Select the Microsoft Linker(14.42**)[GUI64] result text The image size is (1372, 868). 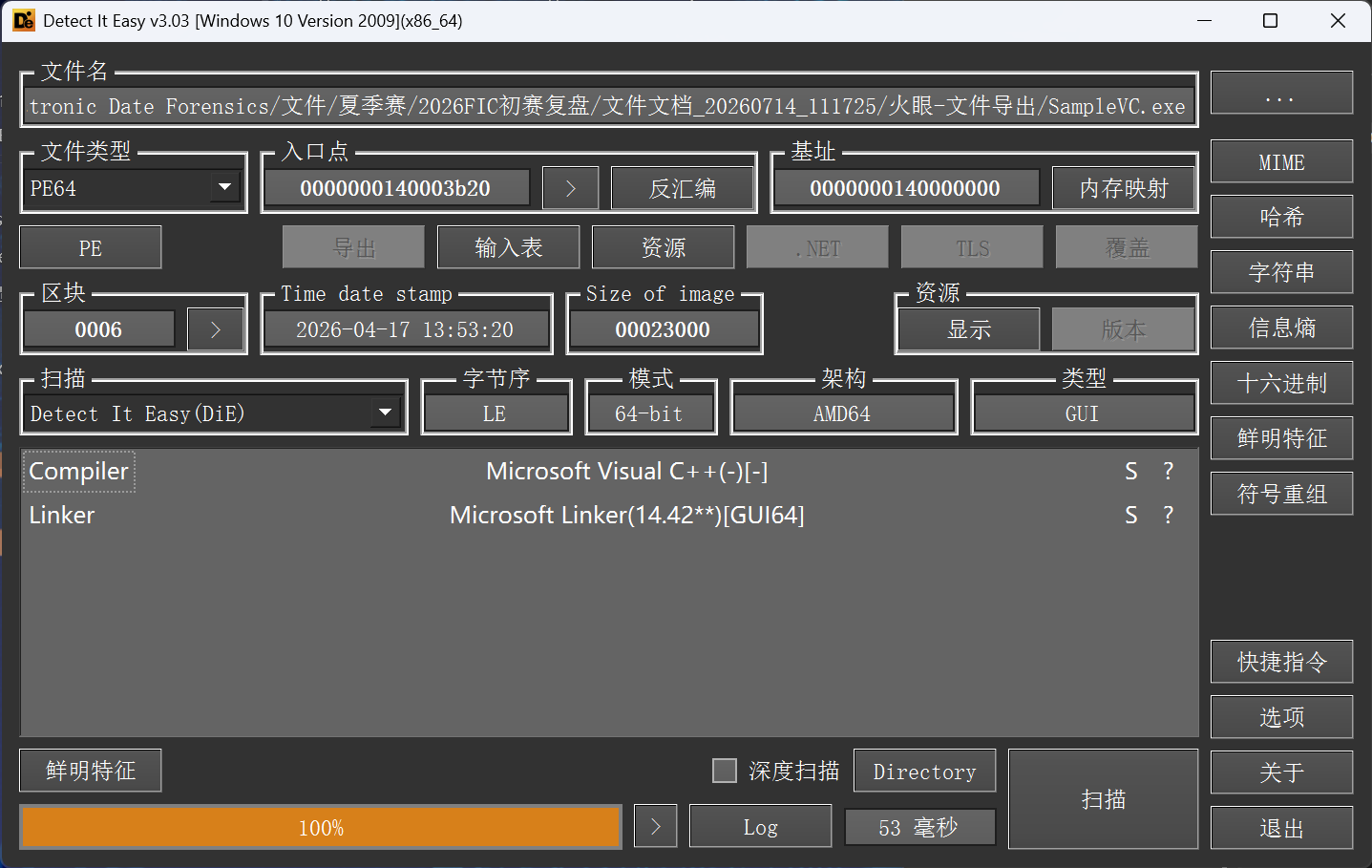click(627, 515)
